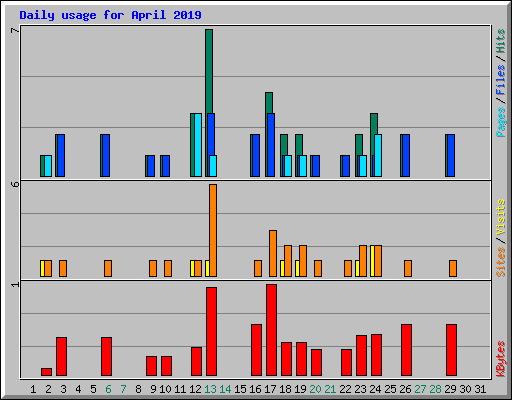Click the red 'KBytes' legend label

(x=500, y=359)
